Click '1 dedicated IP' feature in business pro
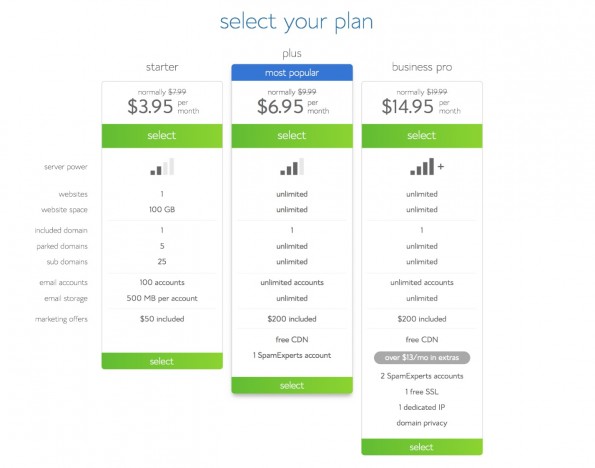The height and width of the screenshot is (468, 595). click(422, 407)
